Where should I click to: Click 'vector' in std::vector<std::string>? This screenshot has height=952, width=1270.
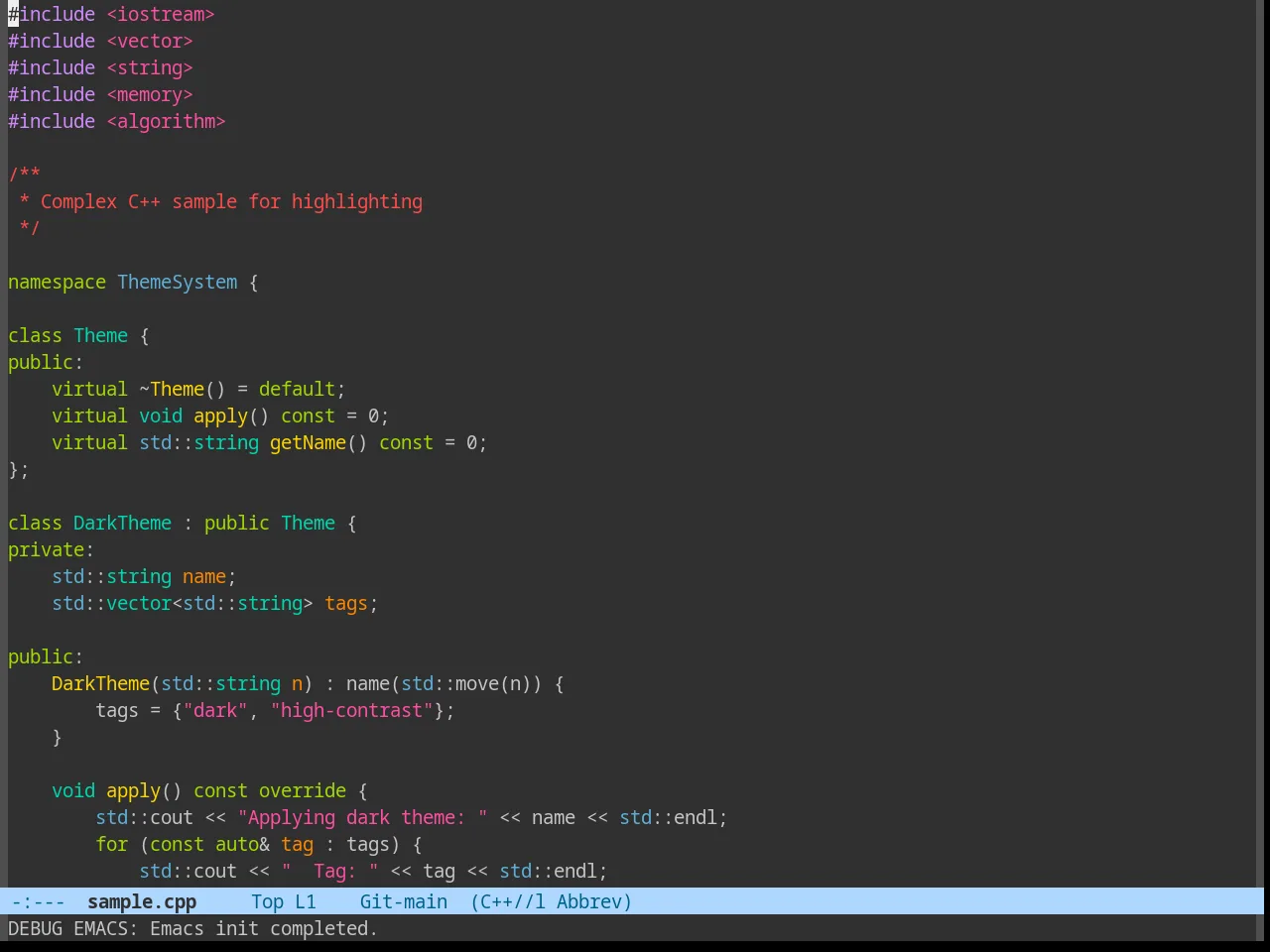pyautogui.click(x=139, y=603)
